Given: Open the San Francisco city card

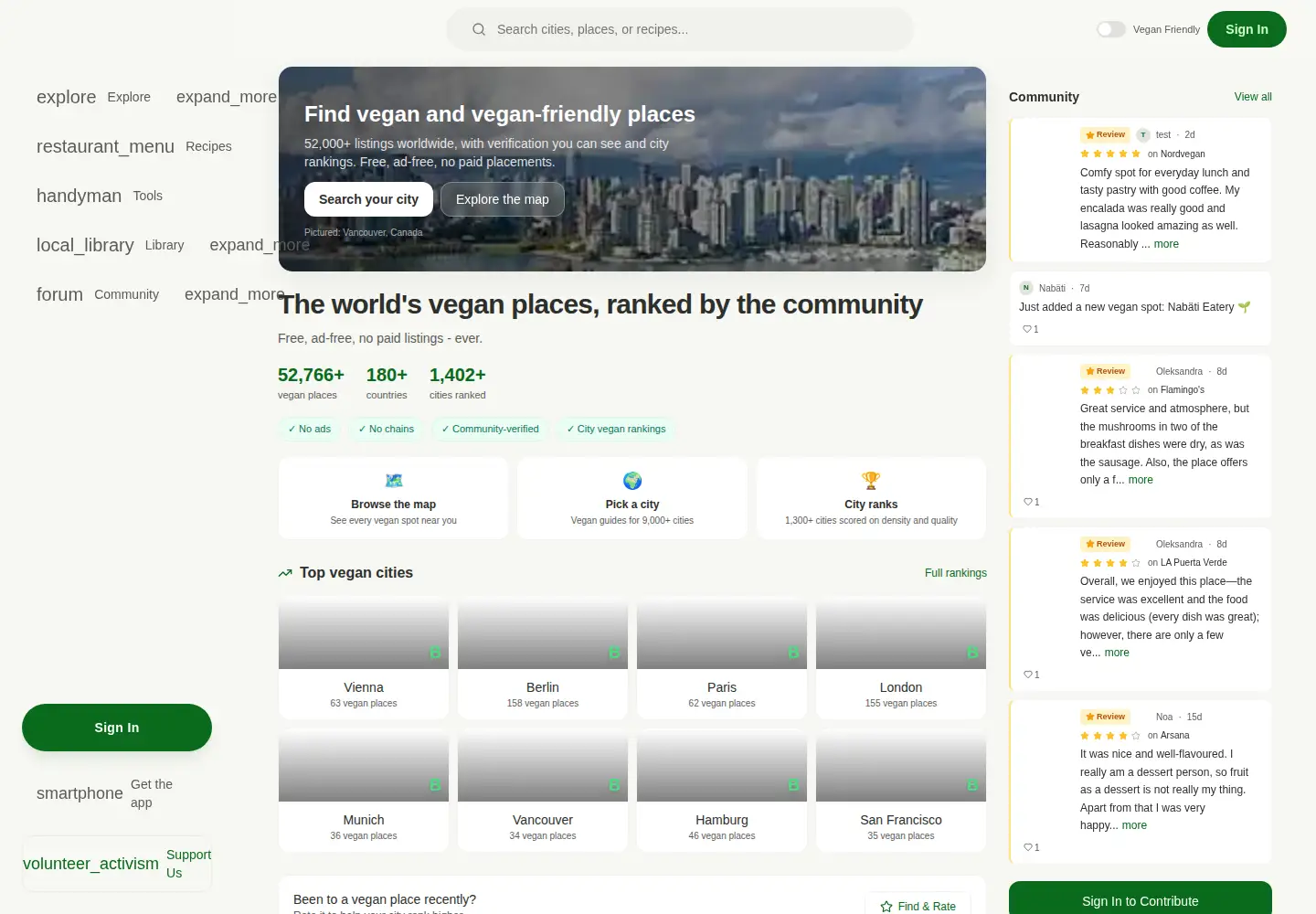Looking at the screenshot, I should click(x=901, y=792).
